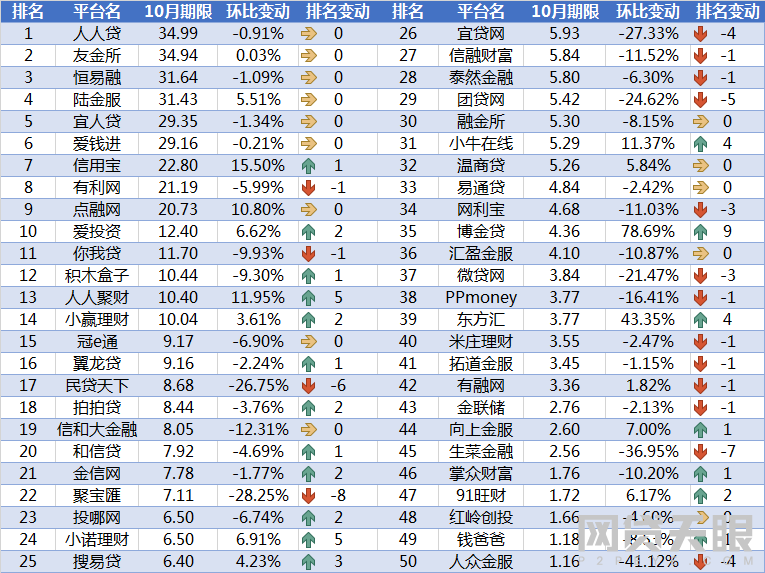Select the 人众金服 platform name cell
Image resolution: width=765 pixels, height=573 pixels.
coord(481,561)
